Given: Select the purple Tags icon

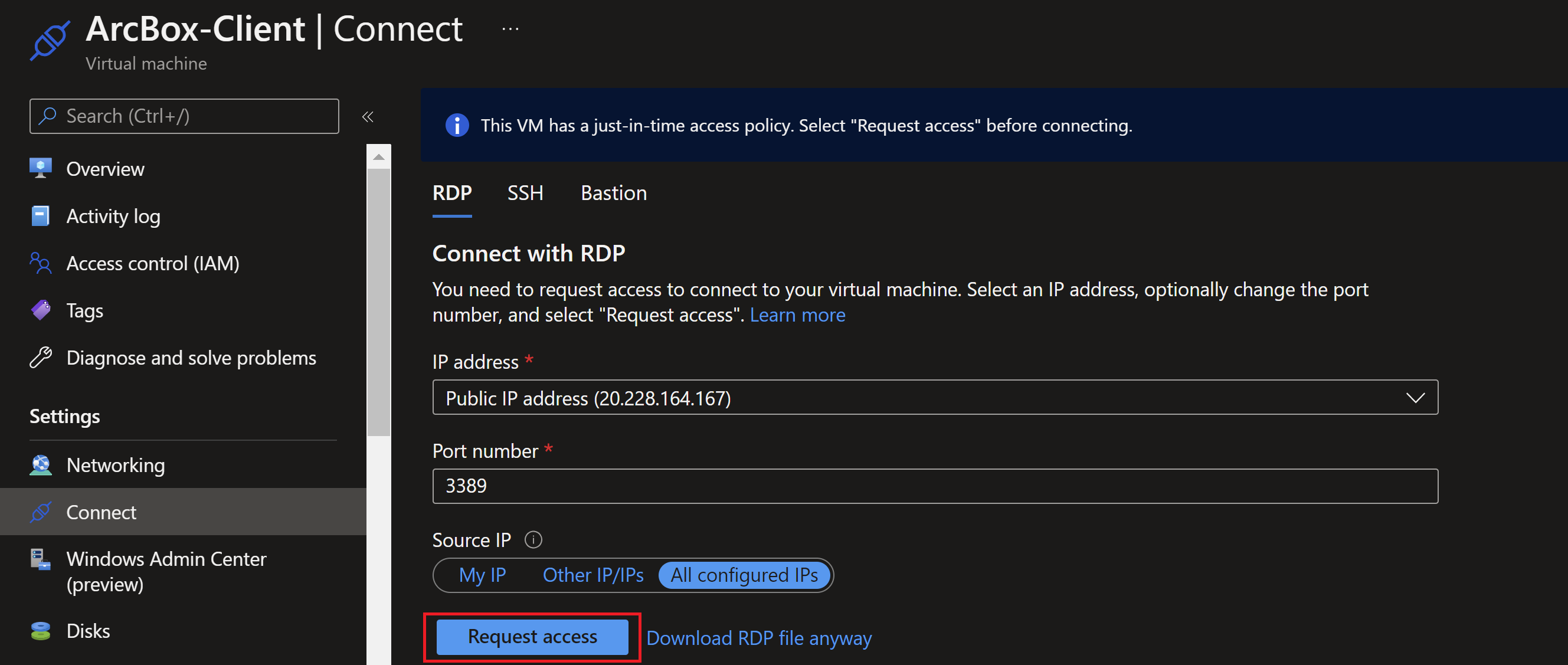Looking at the screenshot, I should point(40,310).
